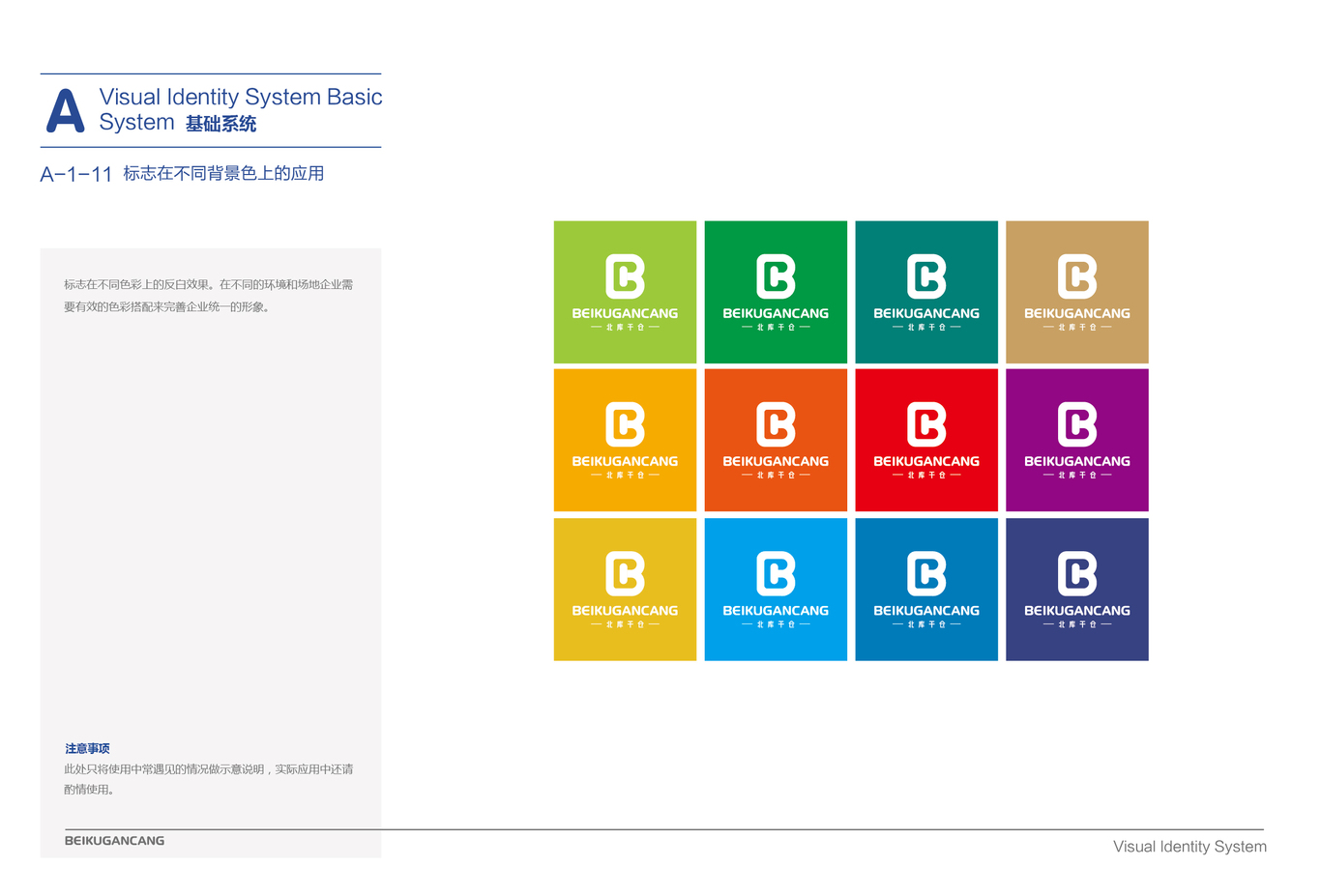The image size is (1321, 896).
Task: Click the B logo on the navy tile
Action: [x=1077, y=574]
